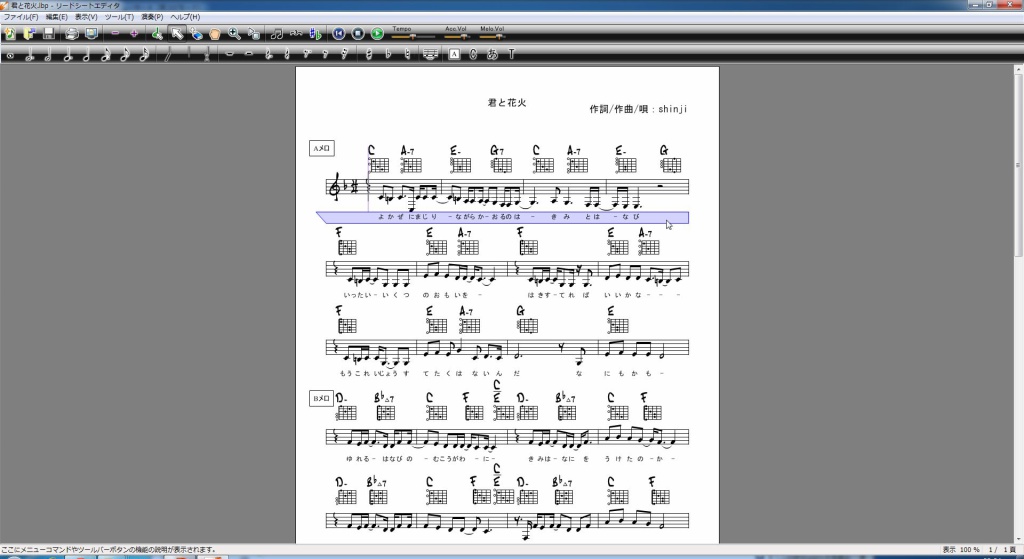Image resolution: width=1024 pixels, height=559 pixels.
Task: Click the highlighted lyrics line in the score
Action: point(502,217)
